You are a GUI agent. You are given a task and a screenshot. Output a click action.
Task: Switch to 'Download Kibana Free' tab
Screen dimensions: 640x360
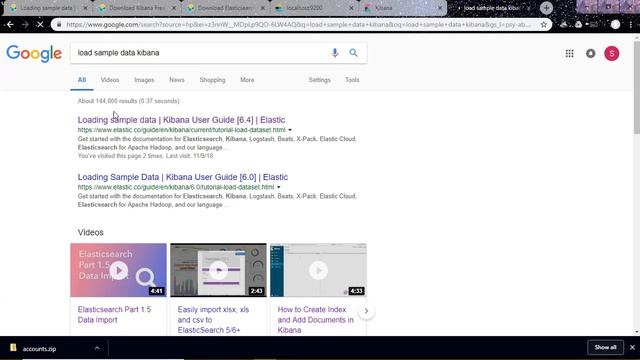[136, 8]
